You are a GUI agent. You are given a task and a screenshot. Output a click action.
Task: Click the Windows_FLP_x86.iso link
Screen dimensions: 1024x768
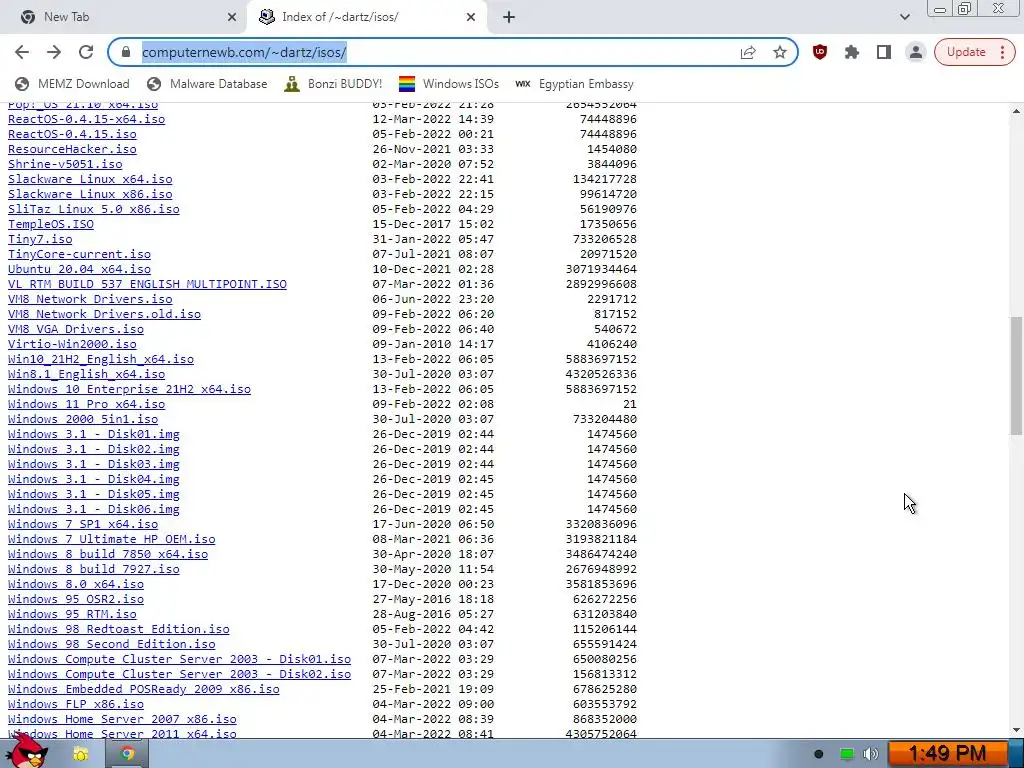point(76,705)
